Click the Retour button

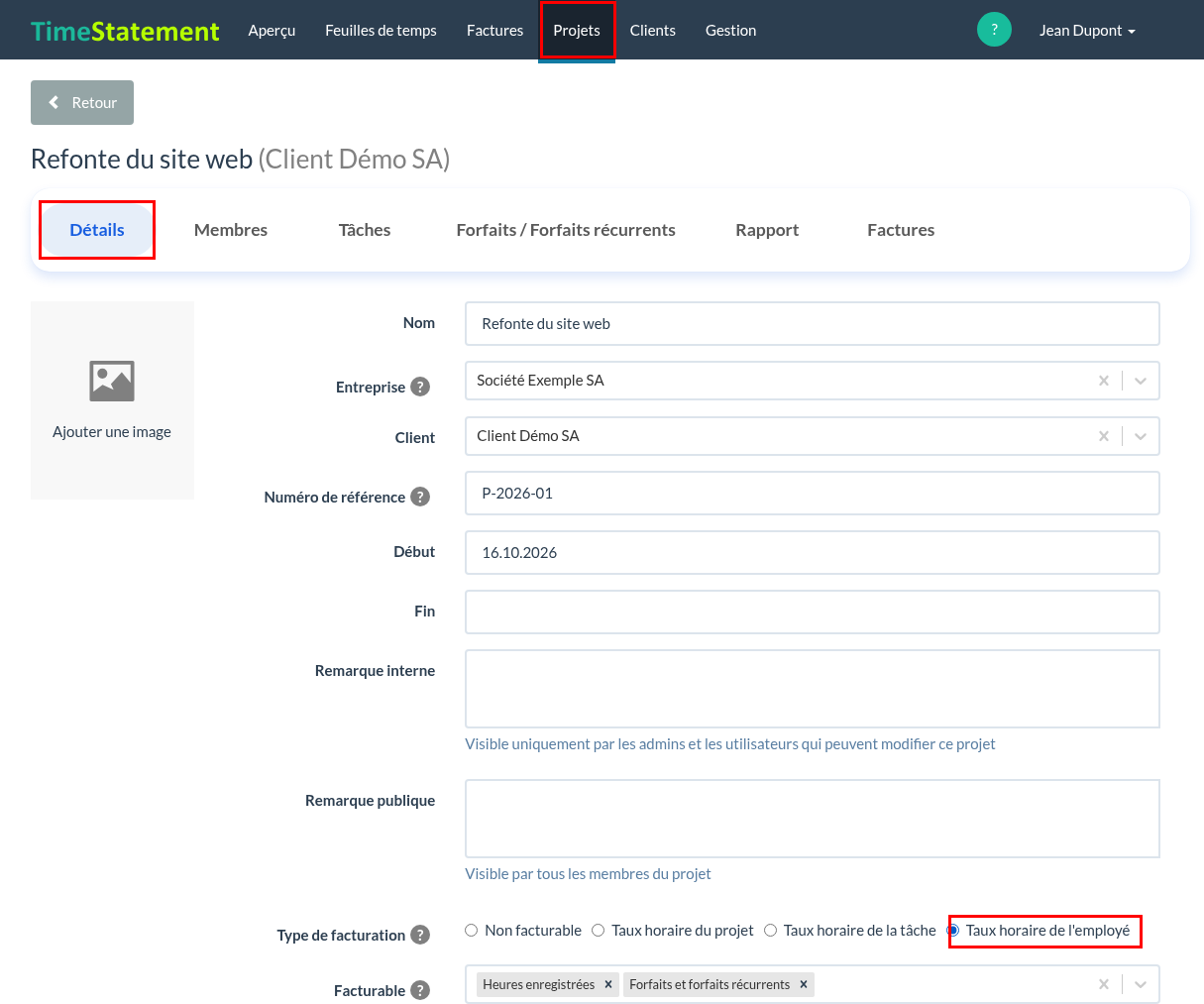click(x=82, y=102)
